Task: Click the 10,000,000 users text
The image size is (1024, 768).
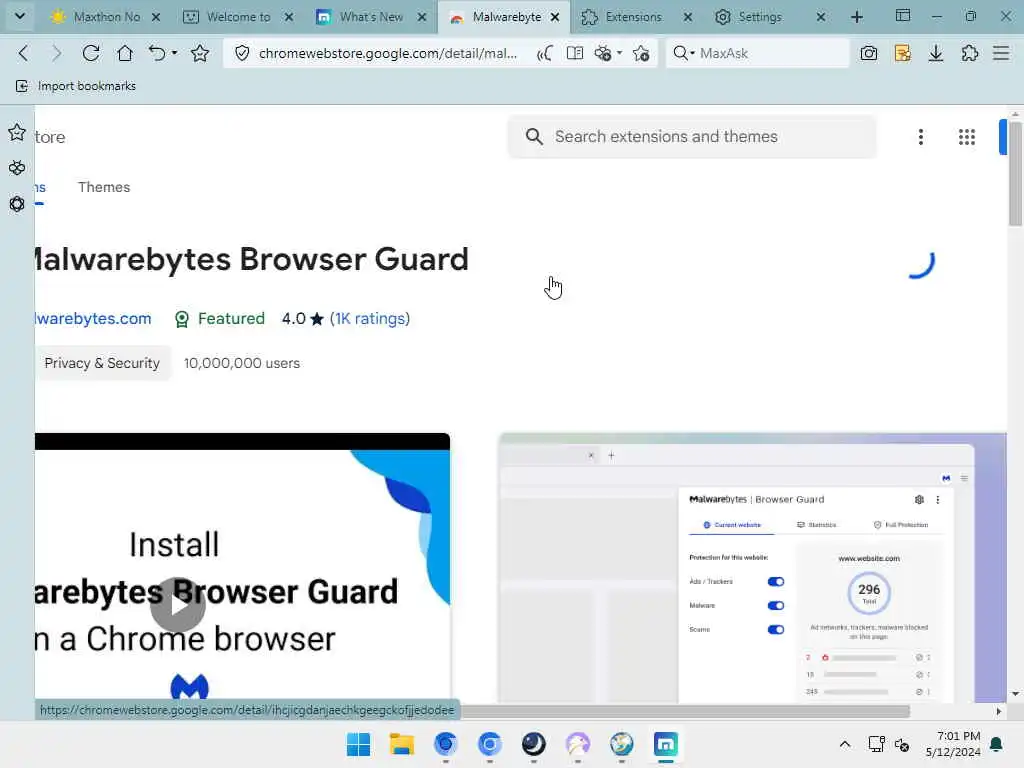Action: pos(242,363)
